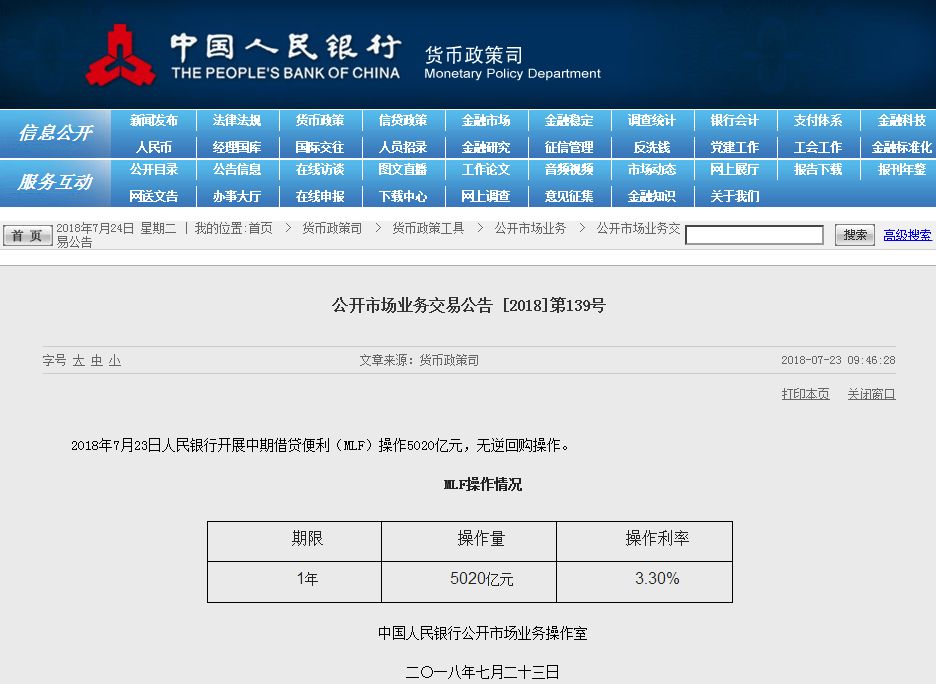
Task: Open the 法律法规 menu item
Action: coord(236,121)
